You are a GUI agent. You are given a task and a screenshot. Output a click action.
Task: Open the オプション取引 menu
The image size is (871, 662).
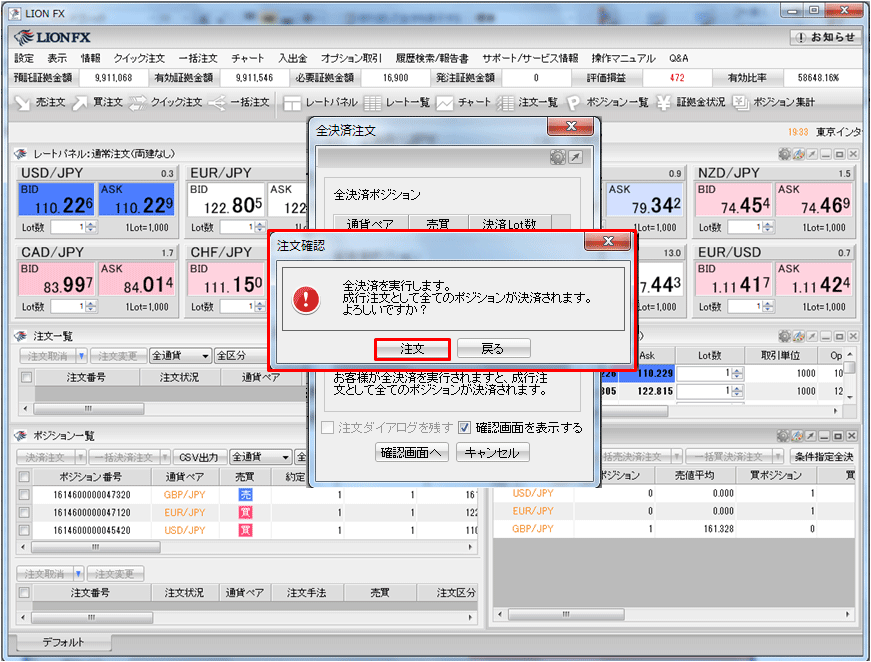tap(351, 58)
